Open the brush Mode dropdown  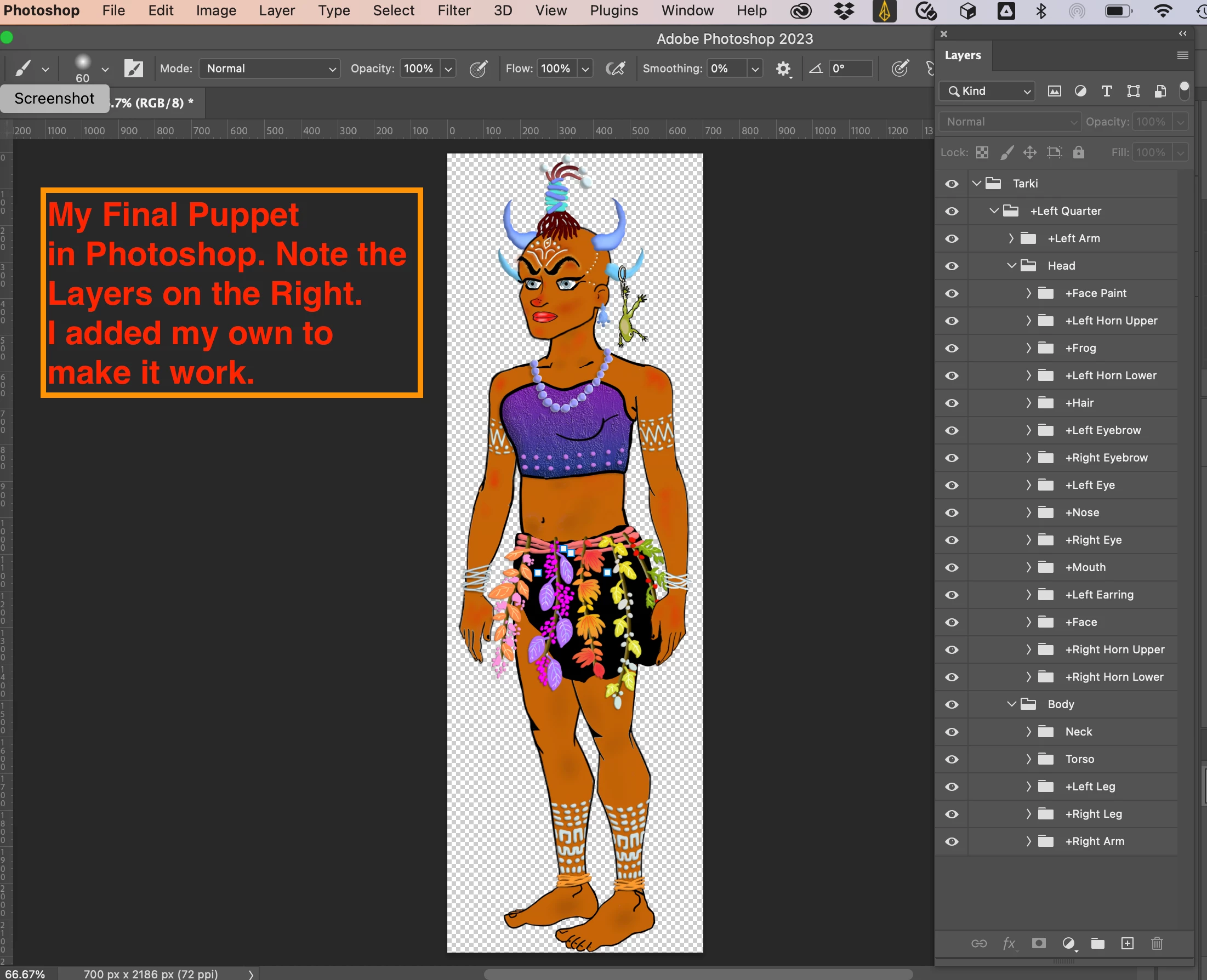coord(269,69)
